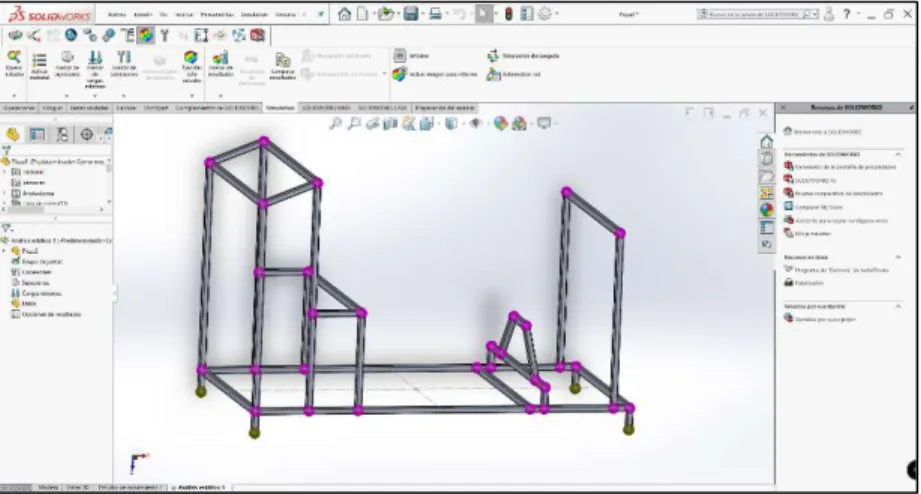This screenshot has height=494, width=921.
Task: Open the Home icon in title toolbar
Action: [x=344, y=14]
